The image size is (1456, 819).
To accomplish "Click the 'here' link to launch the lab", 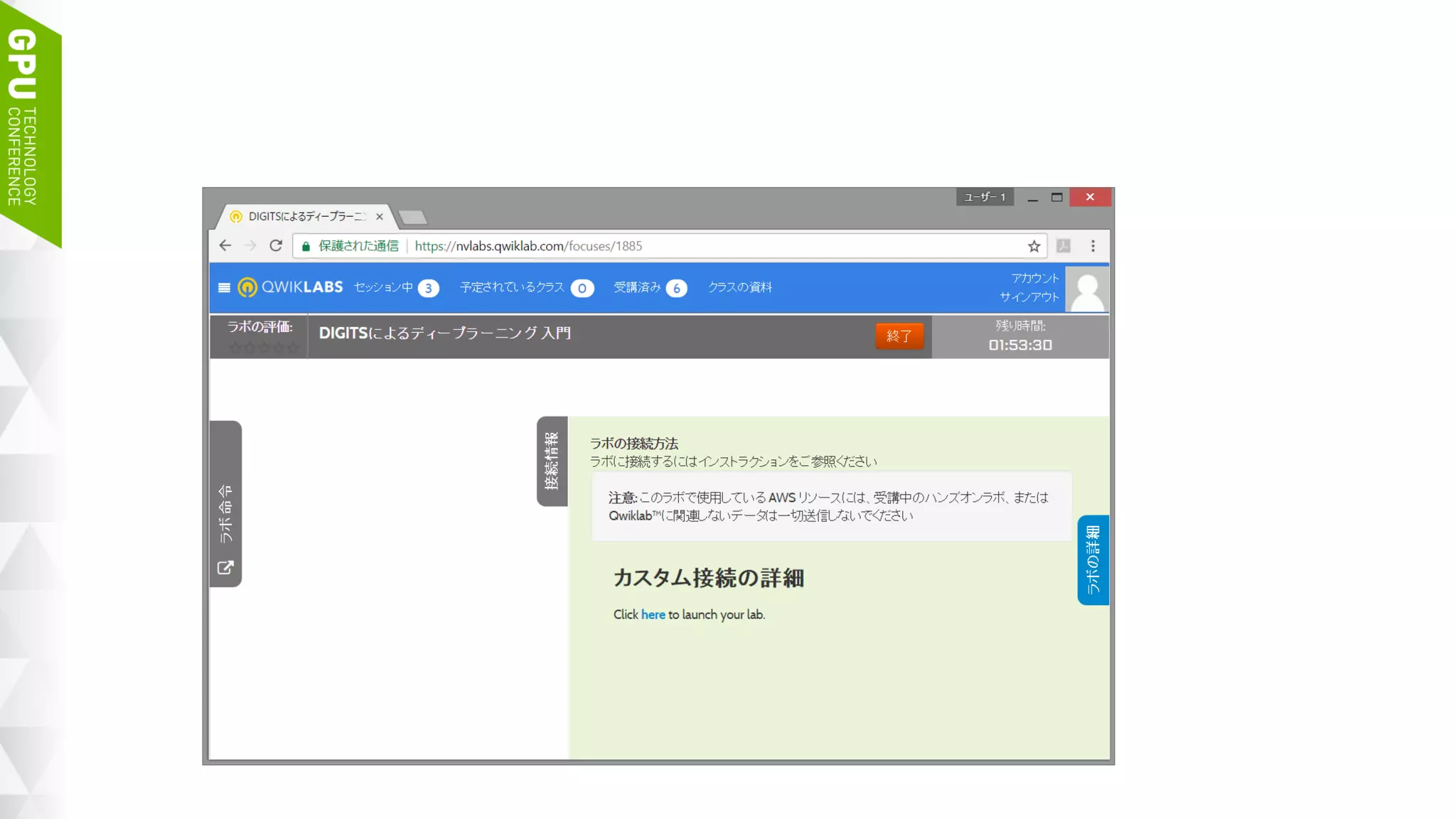I will pyautogui.click(x=653, y=615).
